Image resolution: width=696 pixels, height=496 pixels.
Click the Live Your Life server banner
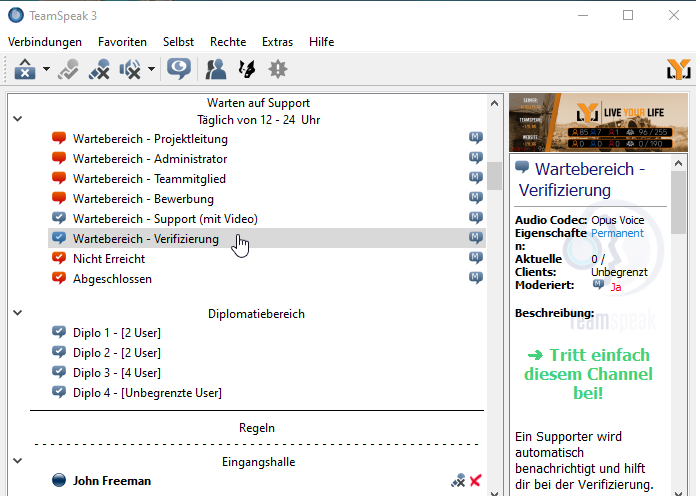click(x=598, y=123)
